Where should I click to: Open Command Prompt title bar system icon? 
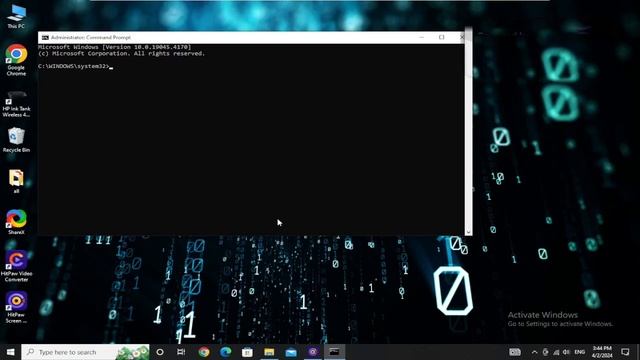tap(45, 38)
